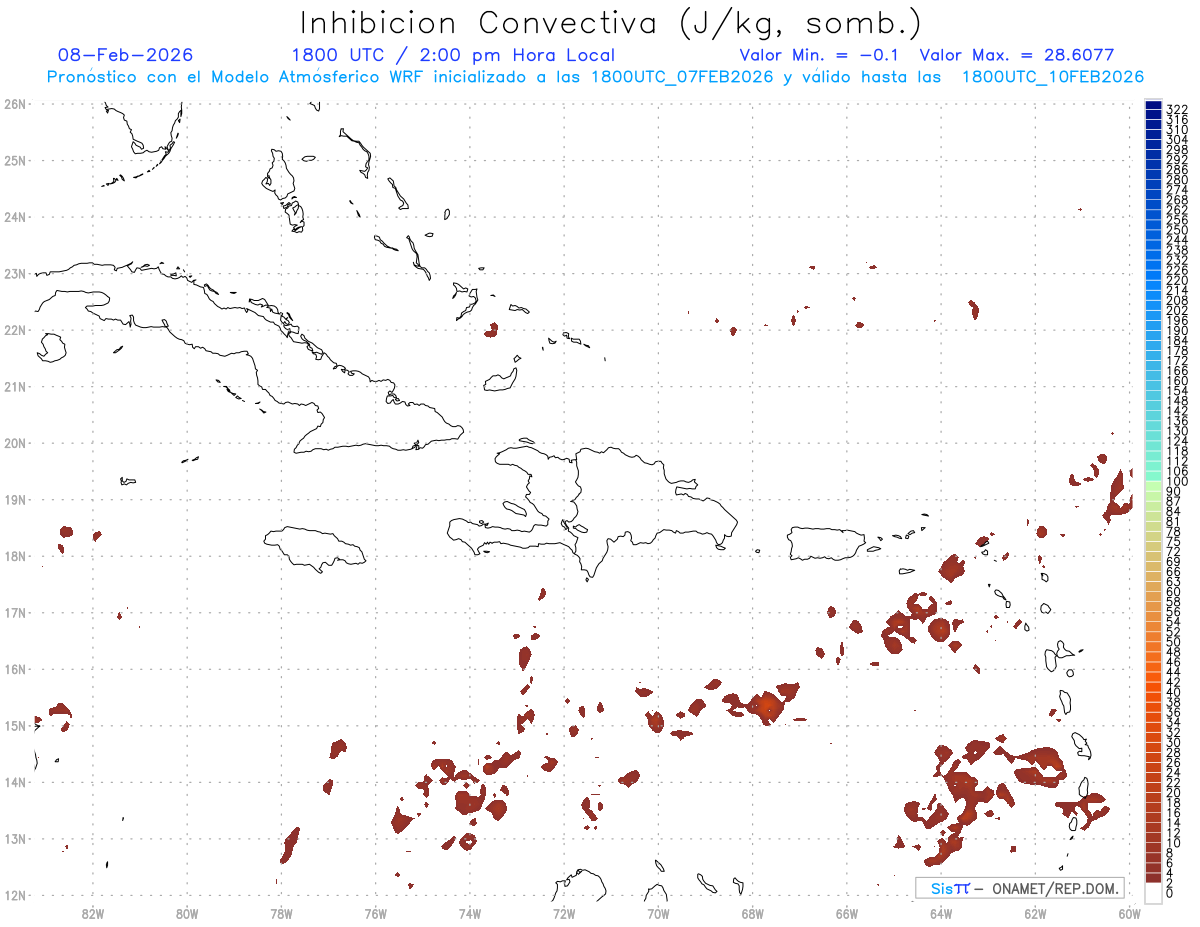Viewport: 1200px width, 927px height.
Task: Click the latitude label "23N"
Action: pyautogui.click(x=14, y=273)
